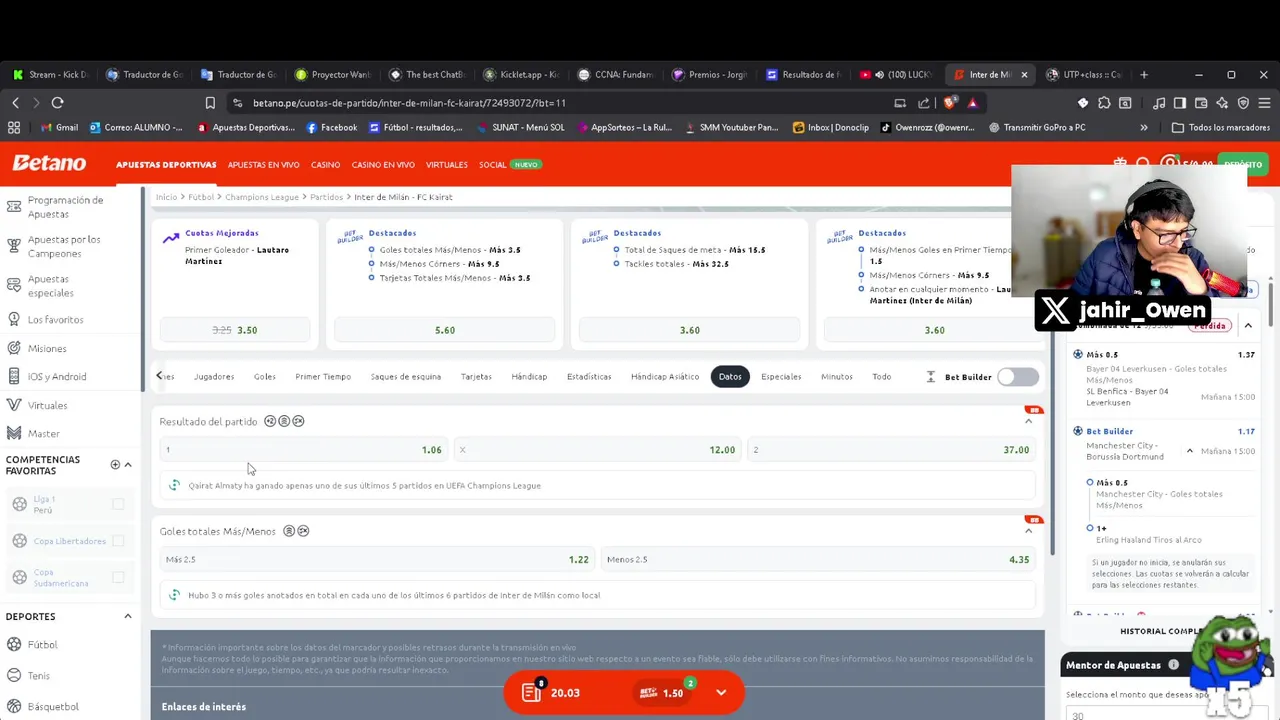The width and height of the screenshot is (1280, 720).
Task: Add the Lautaro Martinez boosted 3.50 odds
Action: (x=235, y=330)
